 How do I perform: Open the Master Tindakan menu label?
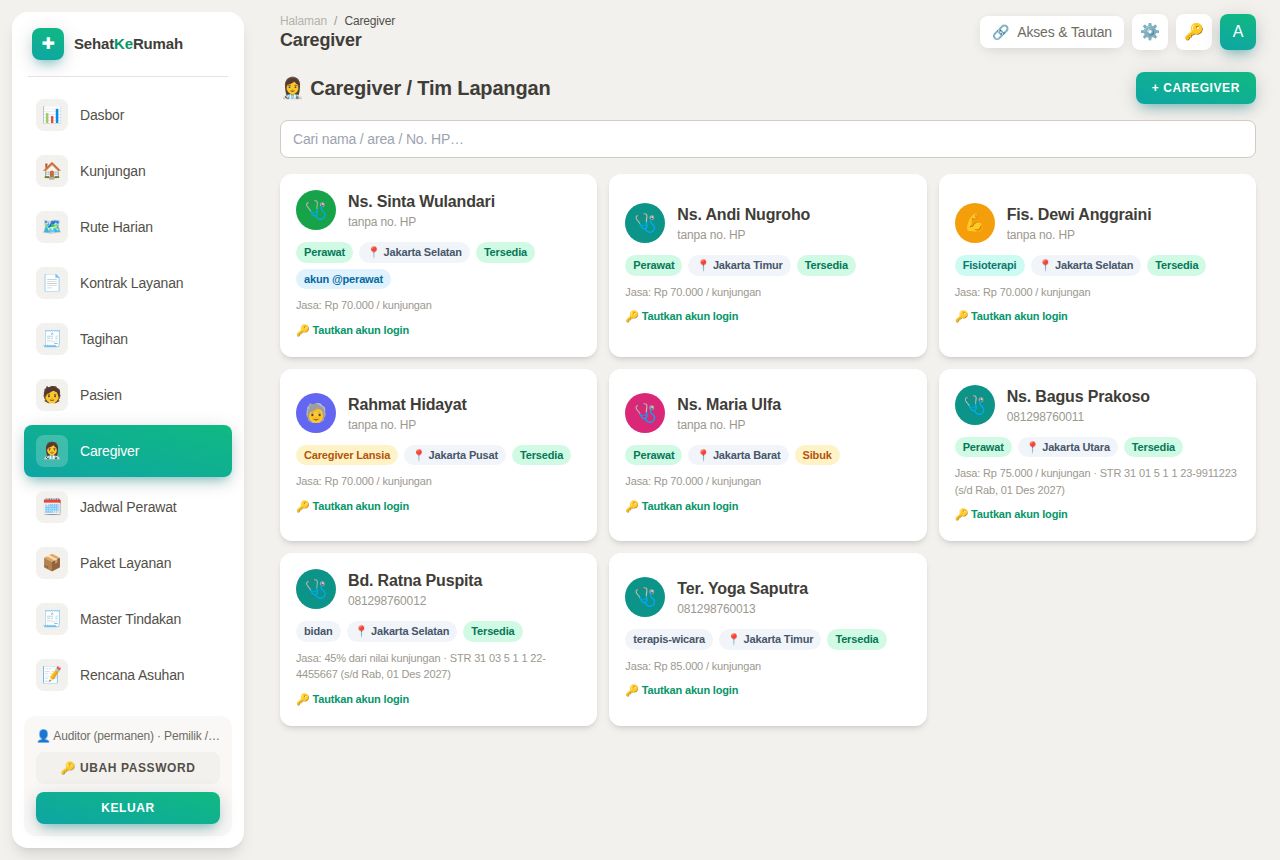pyautogui.click(x=130, y=619)
